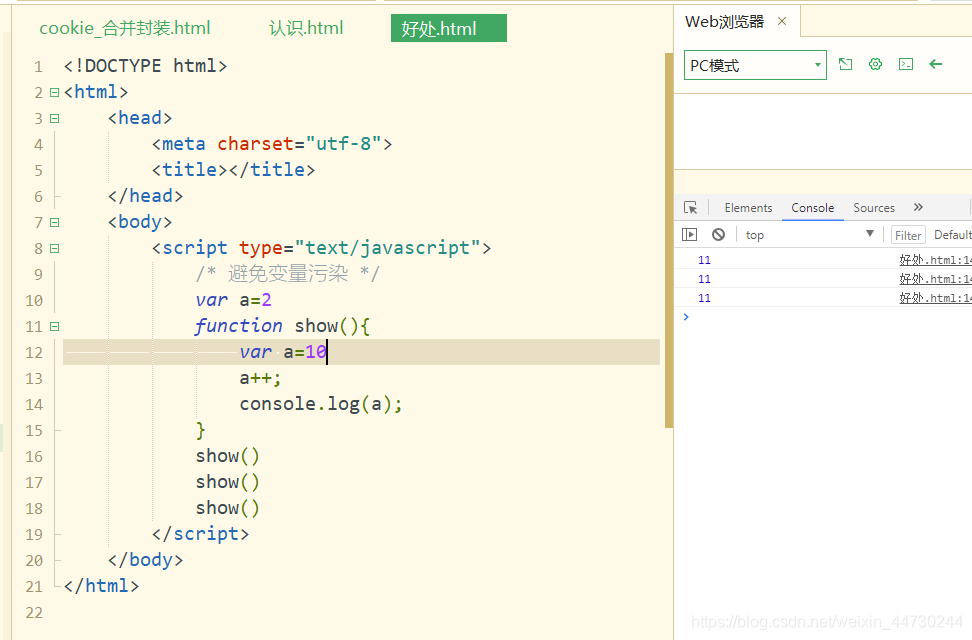Click the 'var a=2' code line
972x640 pixels.
pyautogui.click(x=233, y=300)
